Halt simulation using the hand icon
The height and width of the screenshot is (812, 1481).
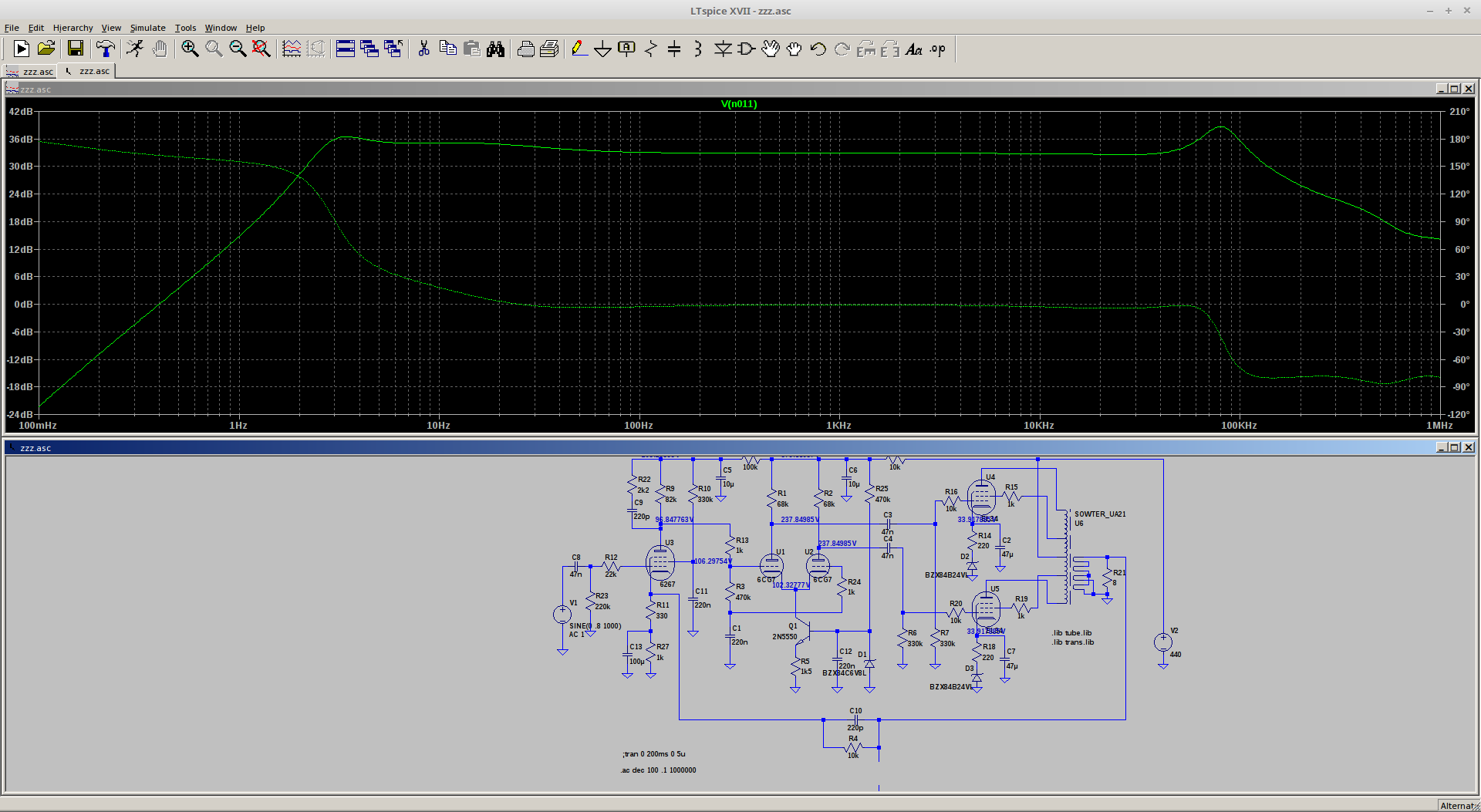(x=160, y=49)
